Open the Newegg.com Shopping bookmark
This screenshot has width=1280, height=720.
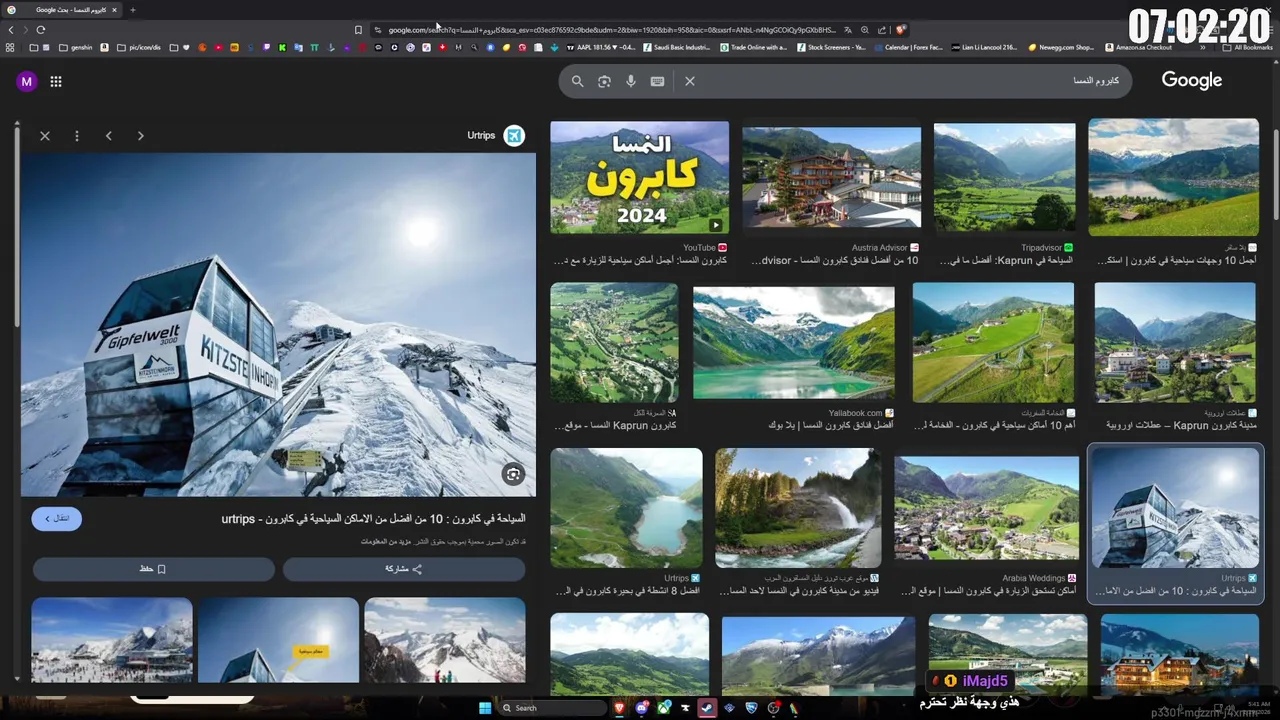[x=1060, y=47]
